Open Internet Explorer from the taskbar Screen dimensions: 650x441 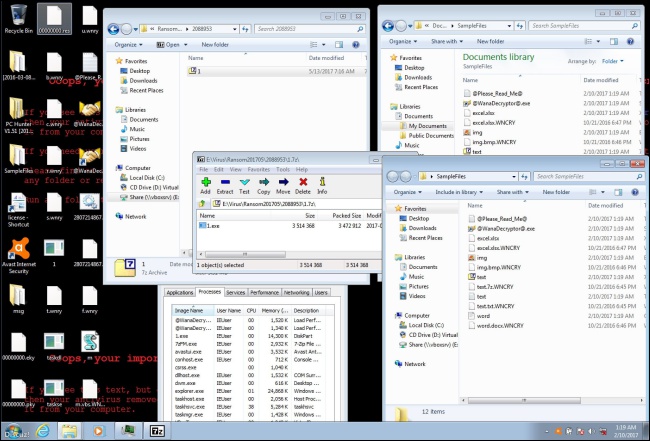[x=42, y=431]
